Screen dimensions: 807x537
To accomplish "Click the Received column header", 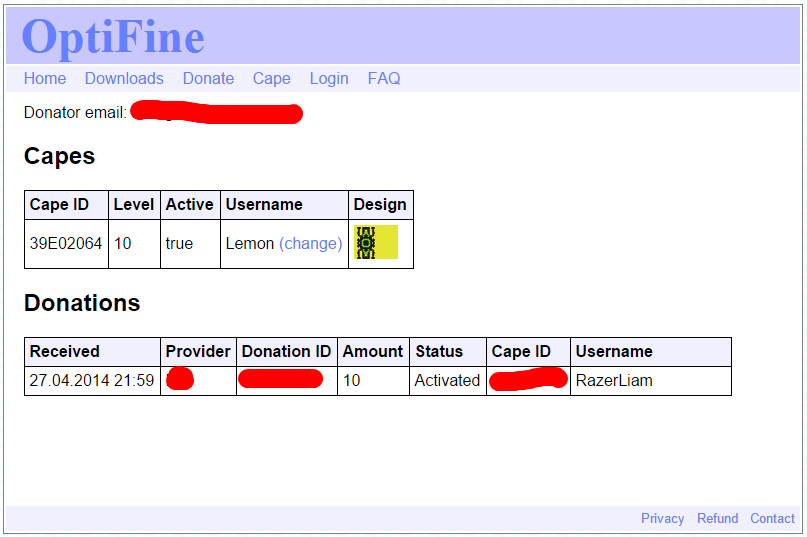I will click(x=92, y=351).
